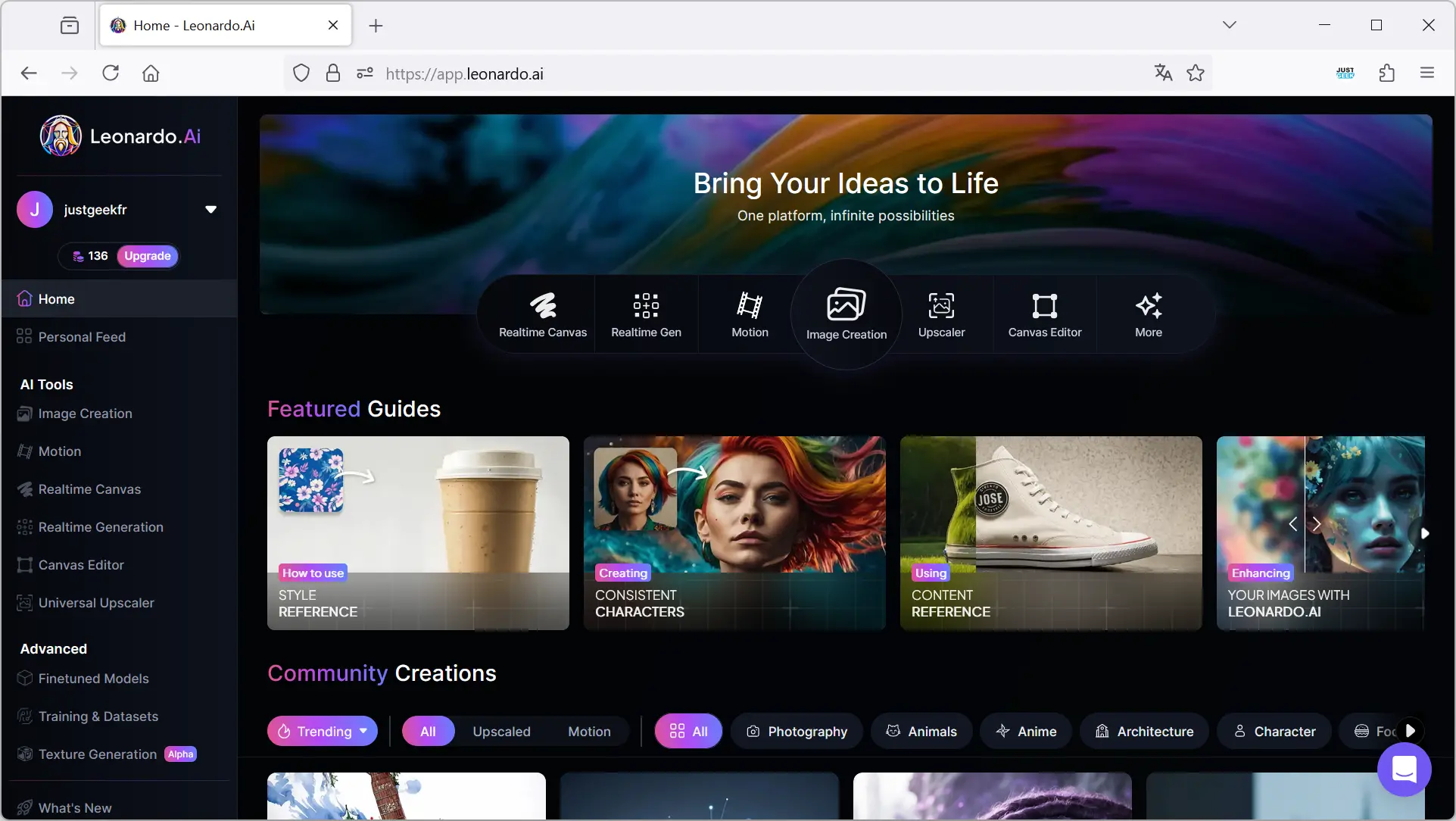Filter creations by Motion type
This screenshot has width=1456, height=821.
tap(589, 731)
